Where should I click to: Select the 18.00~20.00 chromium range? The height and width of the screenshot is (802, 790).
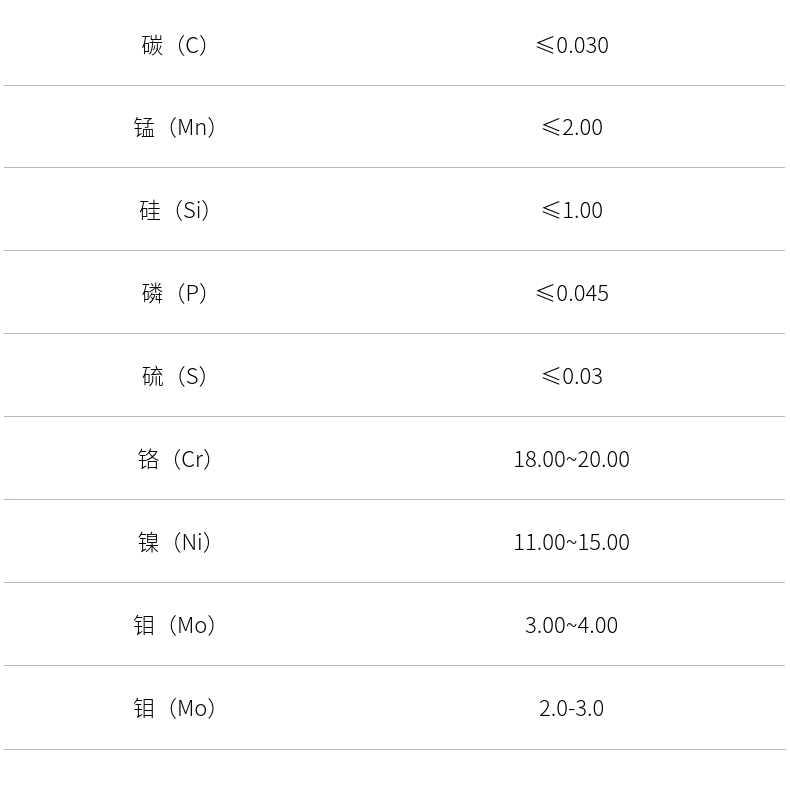tap(572, 459)
